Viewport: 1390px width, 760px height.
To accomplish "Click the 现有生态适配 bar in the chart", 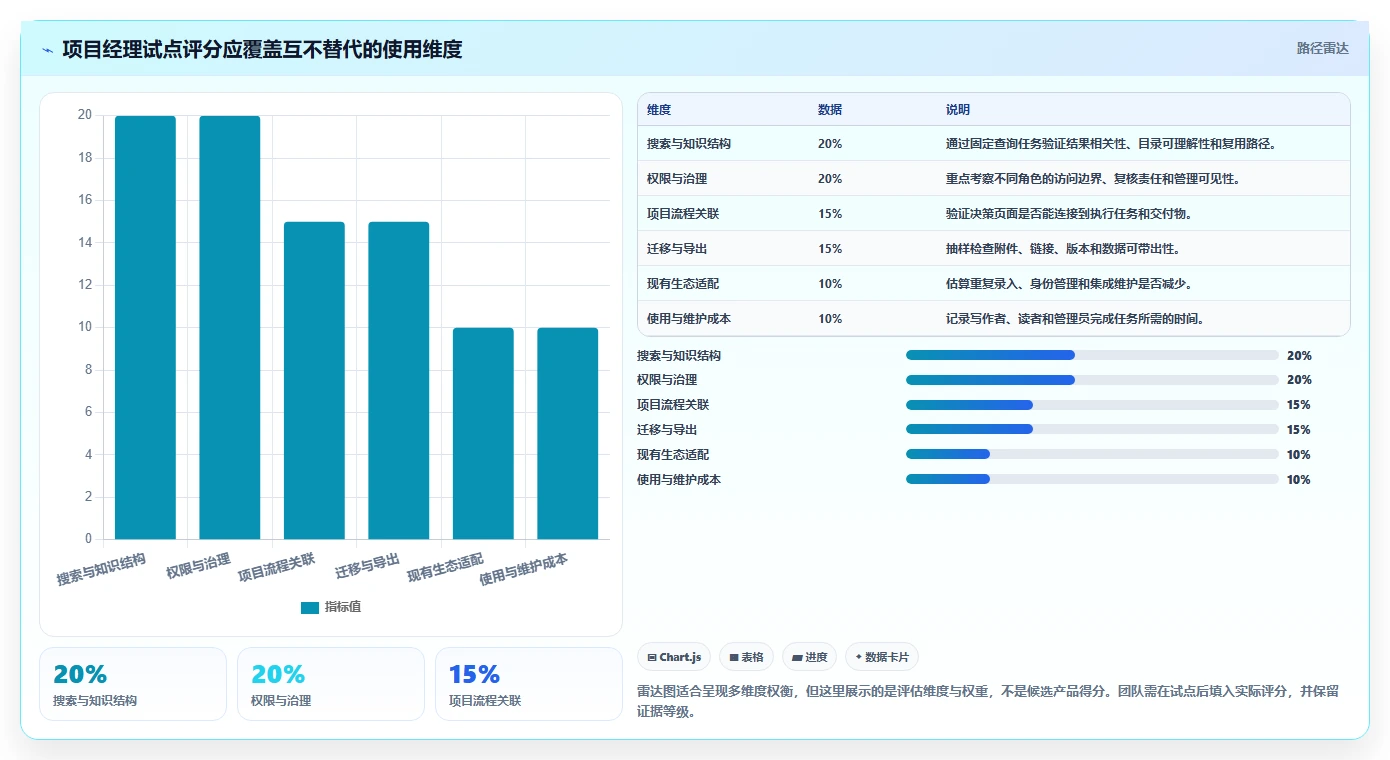I will coord(483,434).
